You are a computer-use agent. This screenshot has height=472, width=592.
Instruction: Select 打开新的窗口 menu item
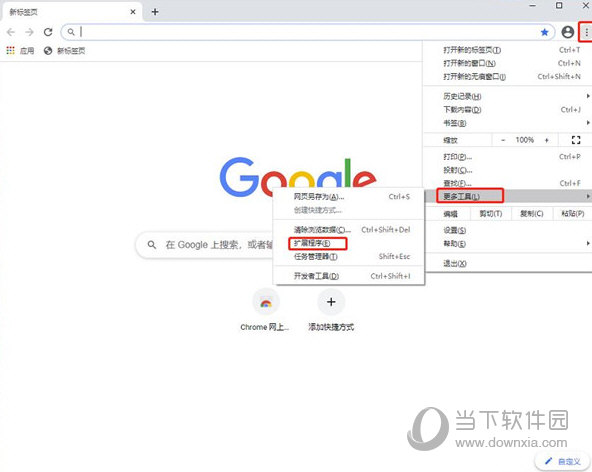pyautogui.click(x=507, y=63)
